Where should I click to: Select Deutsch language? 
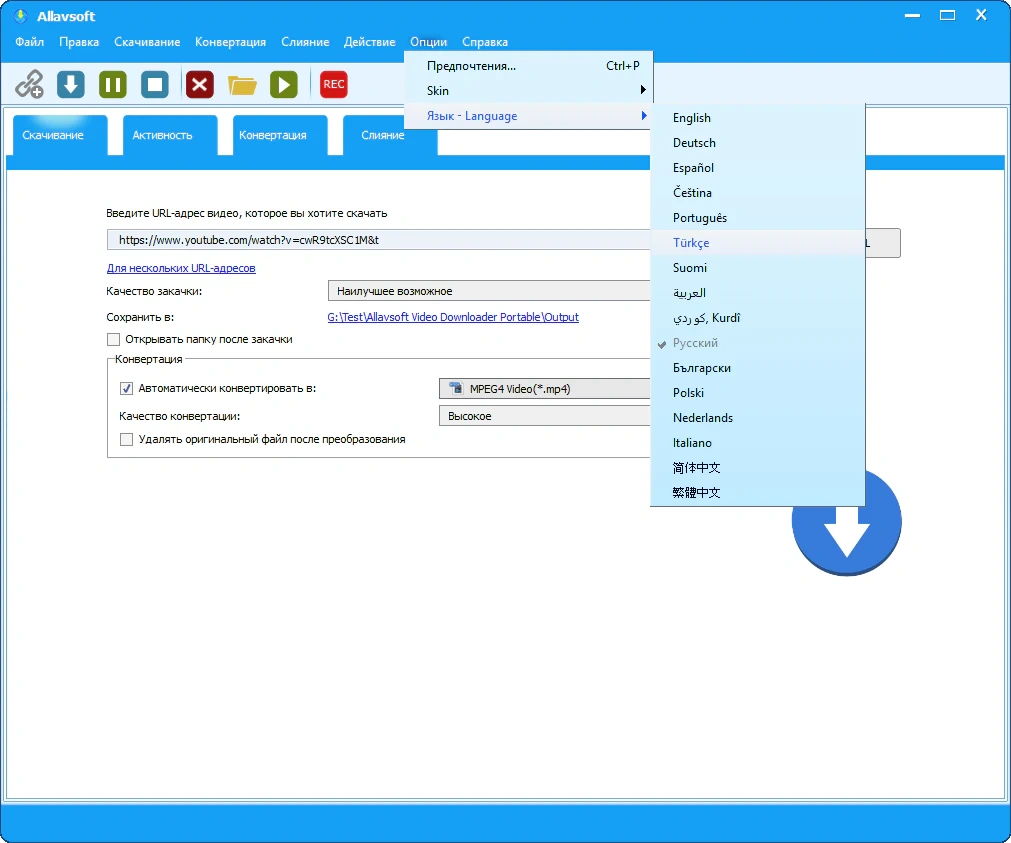point(758,143)
